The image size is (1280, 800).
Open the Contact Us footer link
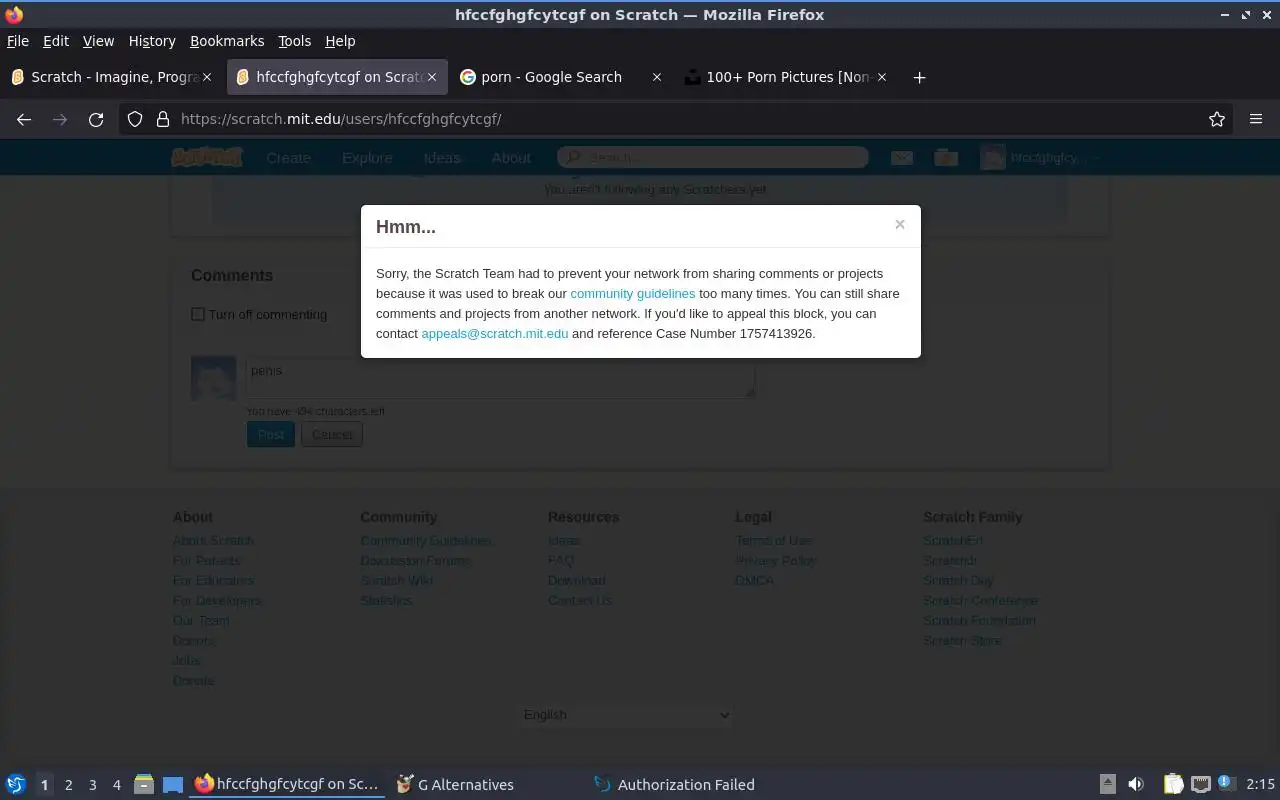(580, 600)
